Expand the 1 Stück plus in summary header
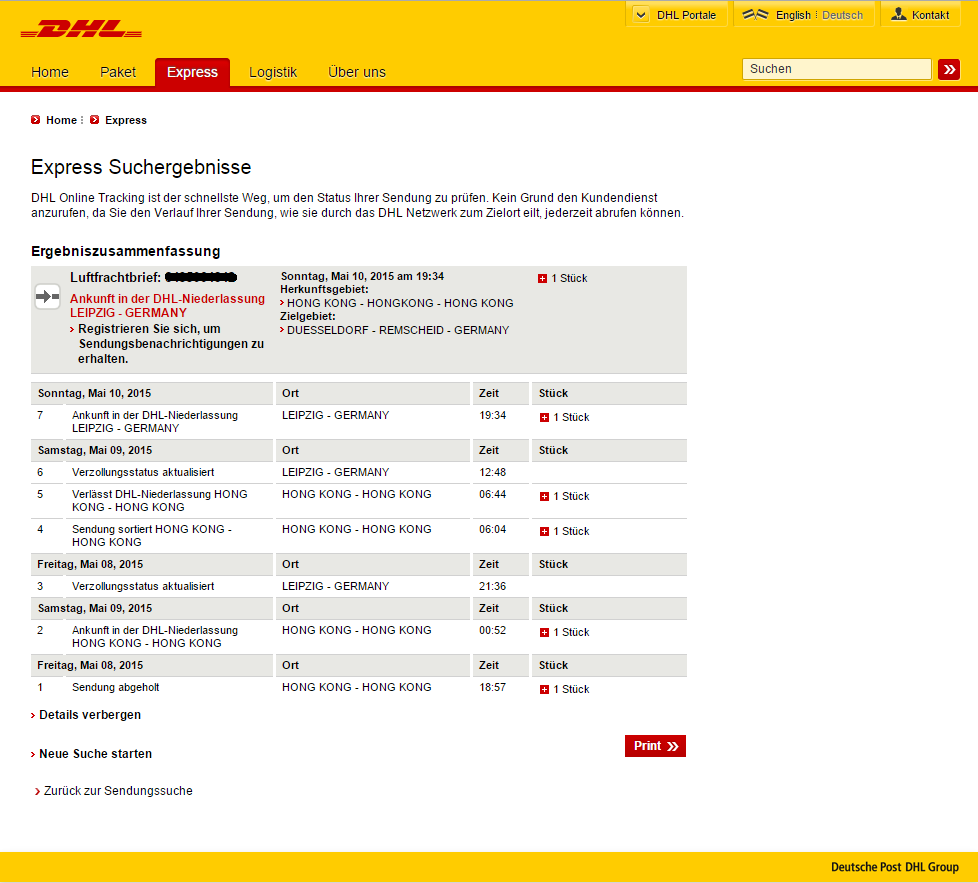The height and width of the screenshot is (883, 978). pyautogui.click(x=543, y=278)
